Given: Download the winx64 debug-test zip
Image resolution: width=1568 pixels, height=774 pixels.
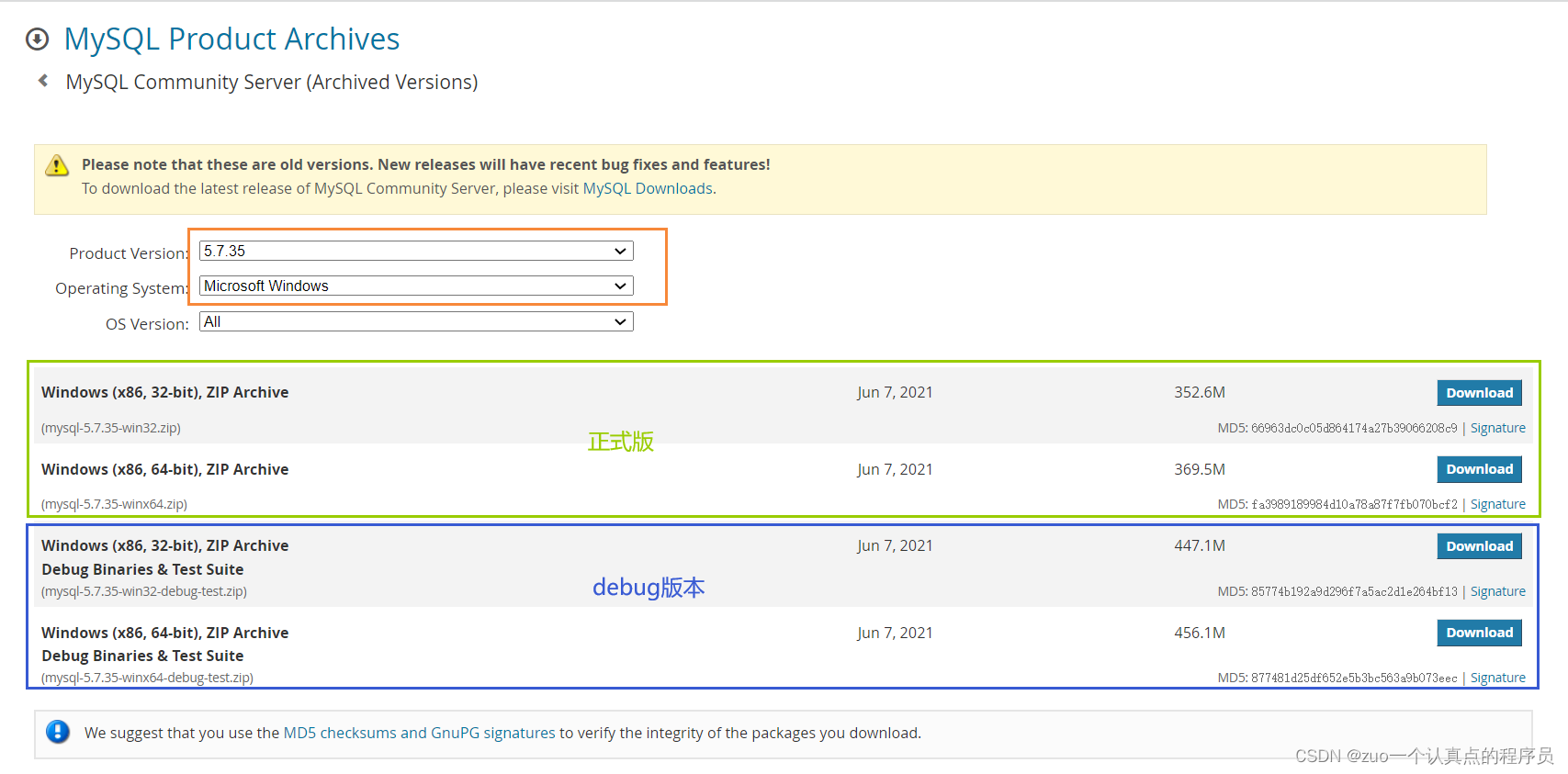Looking at the screenshot, I should 1479,633.
